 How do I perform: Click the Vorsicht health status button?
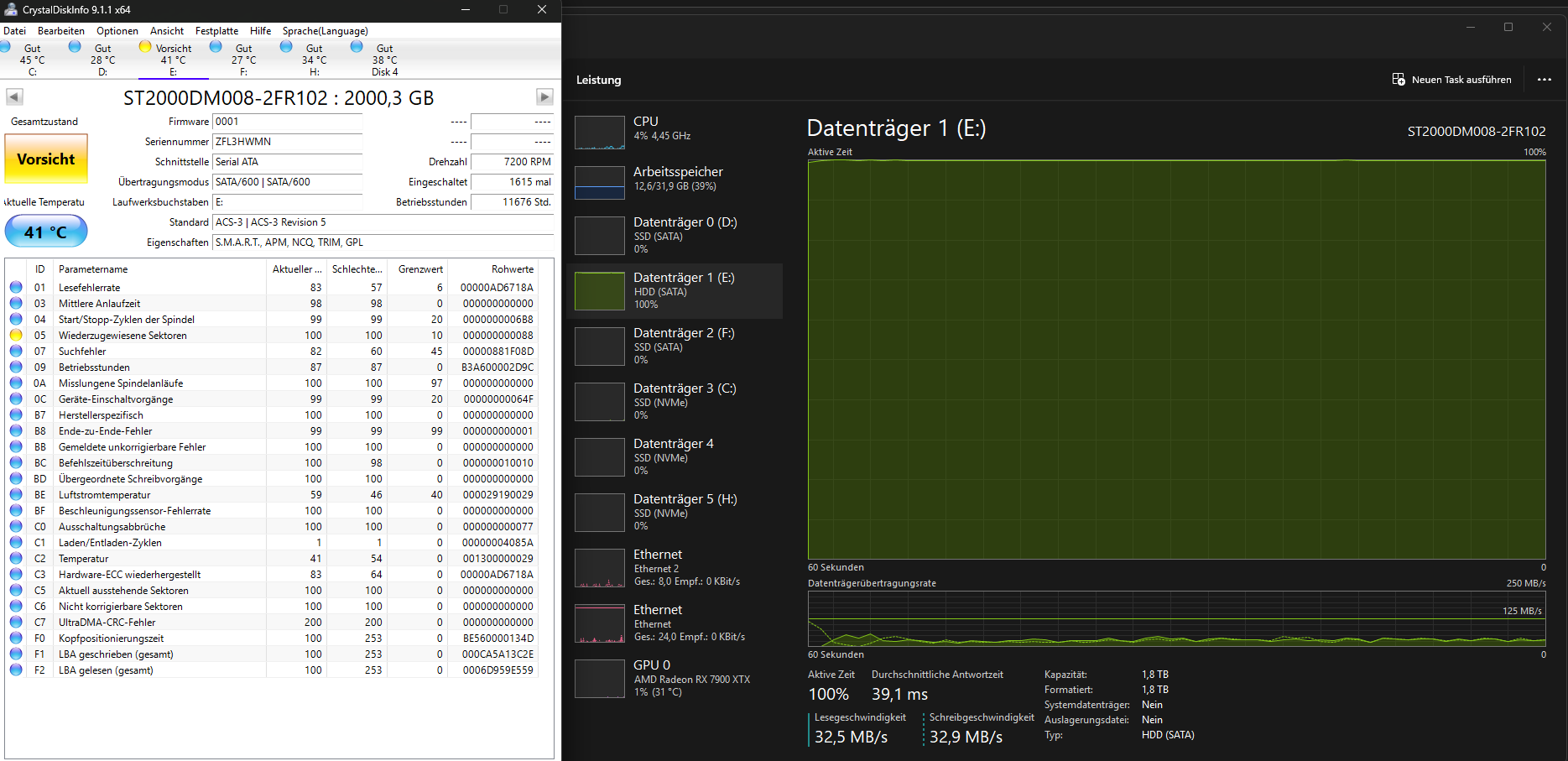coord(46,159)
